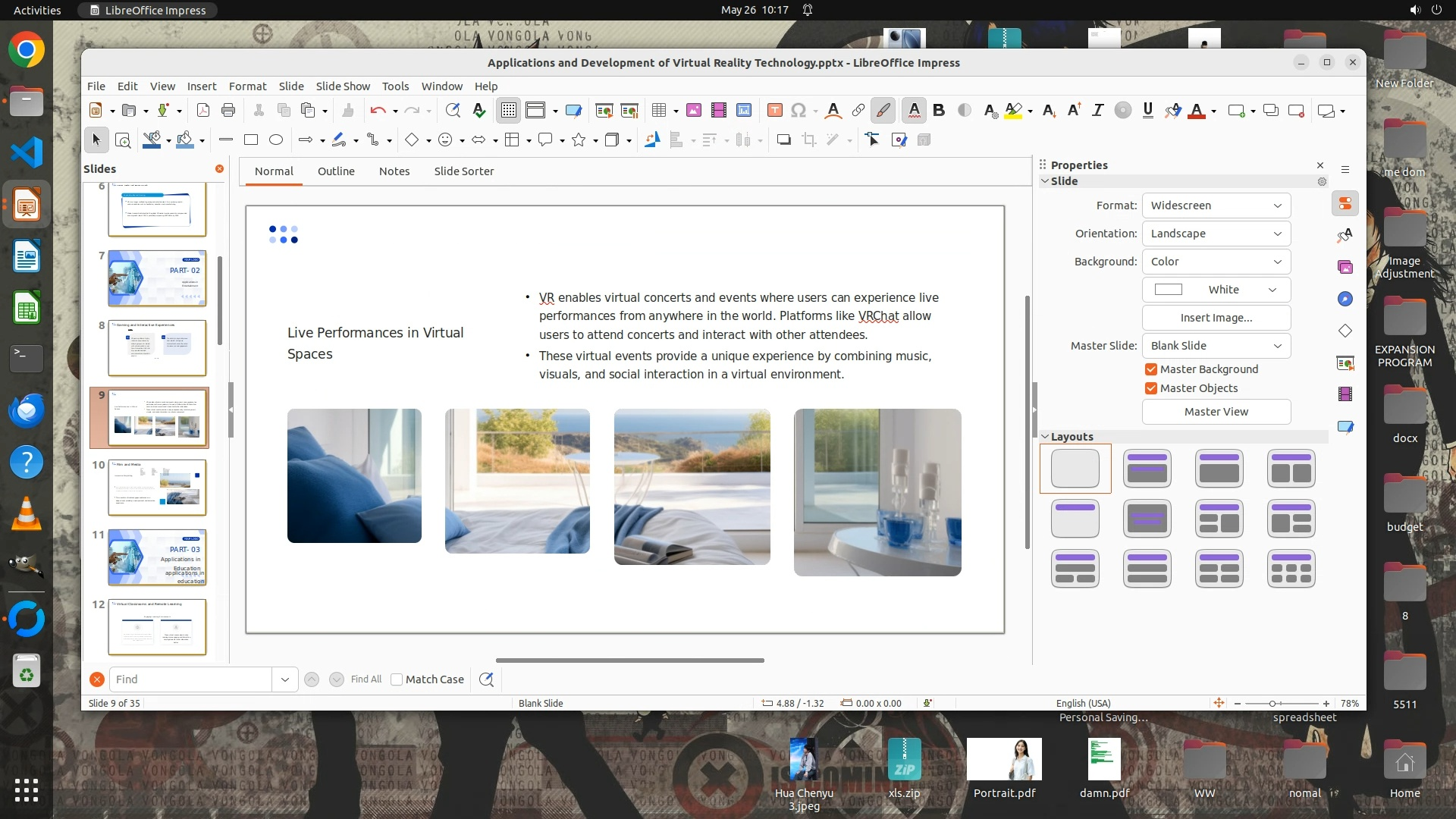
Task: Expand the Master Slide dropdown
Action: [1216, 346]
